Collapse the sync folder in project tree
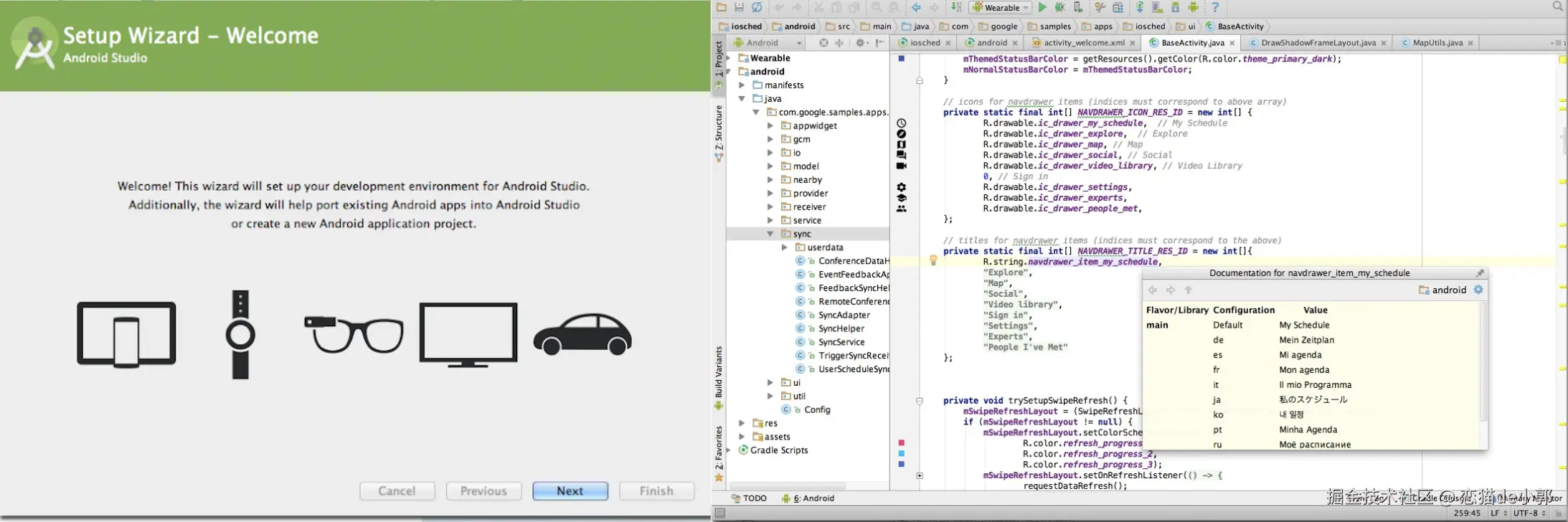Image resolution: width=1568 pixels, height=522 pixels. [x=770, y=234]
